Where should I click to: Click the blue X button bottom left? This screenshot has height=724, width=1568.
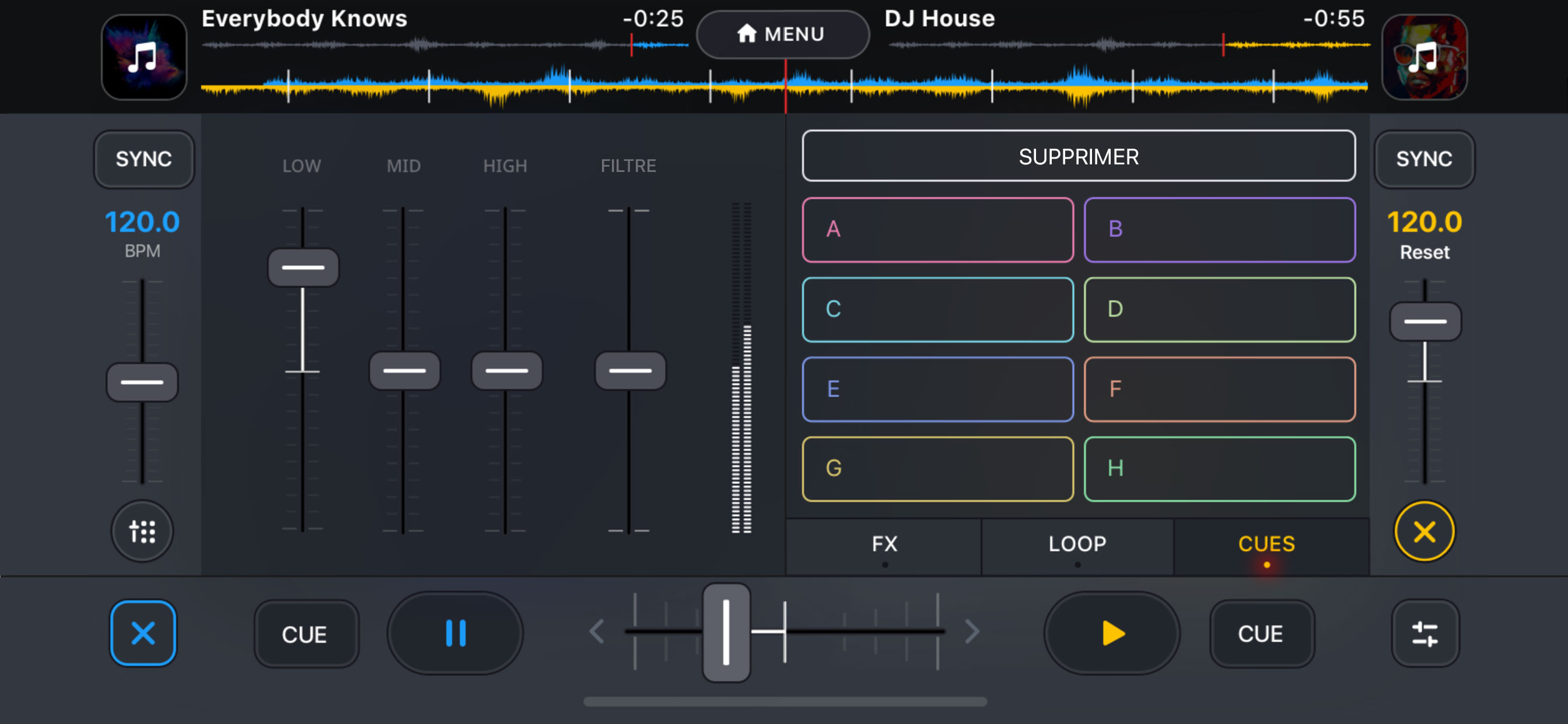point(143,632)
